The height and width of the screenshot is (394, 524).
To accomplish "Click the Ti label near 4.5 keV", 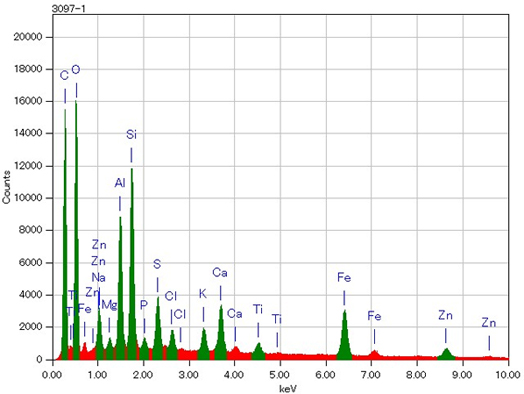I will point(258,309).
